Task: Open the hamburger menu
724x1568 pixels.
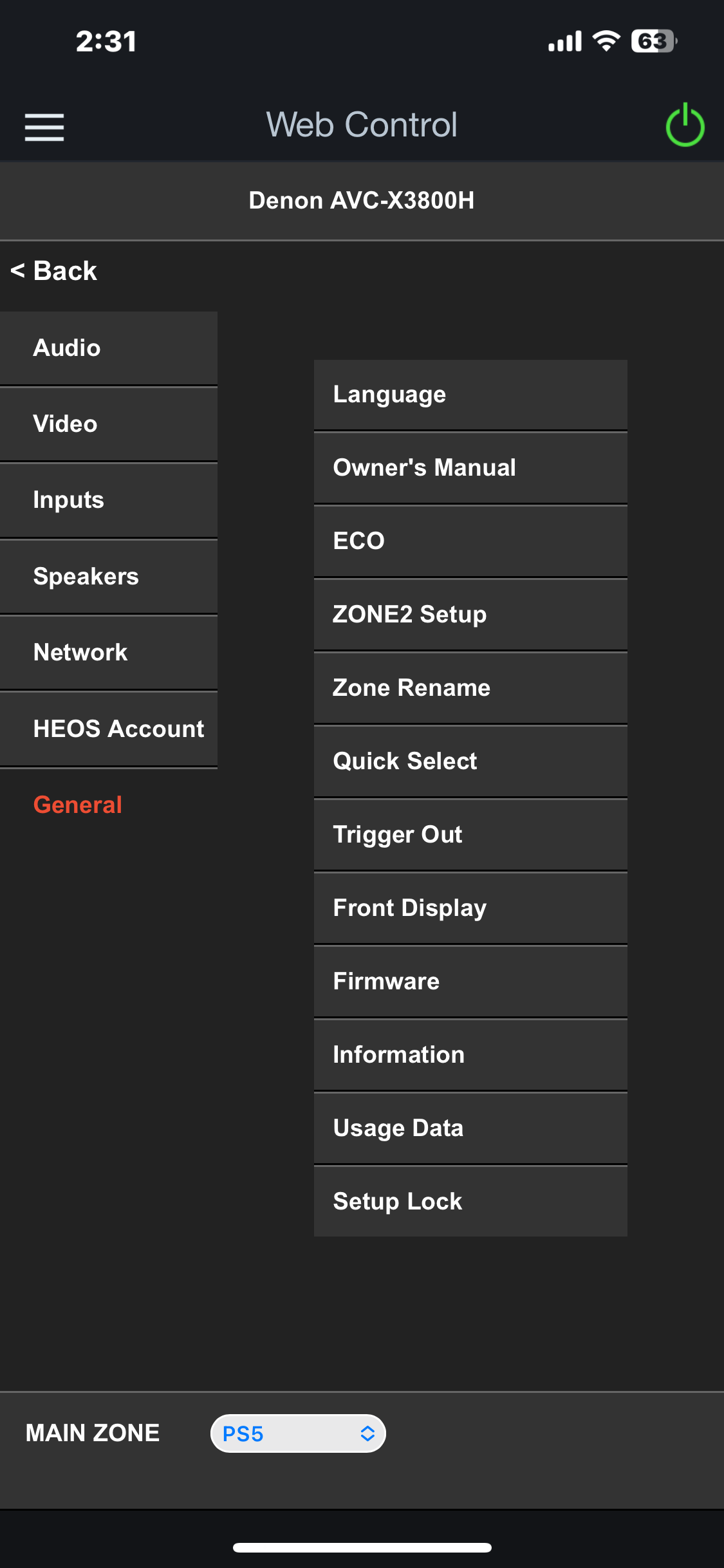Action: click(44, 127)
